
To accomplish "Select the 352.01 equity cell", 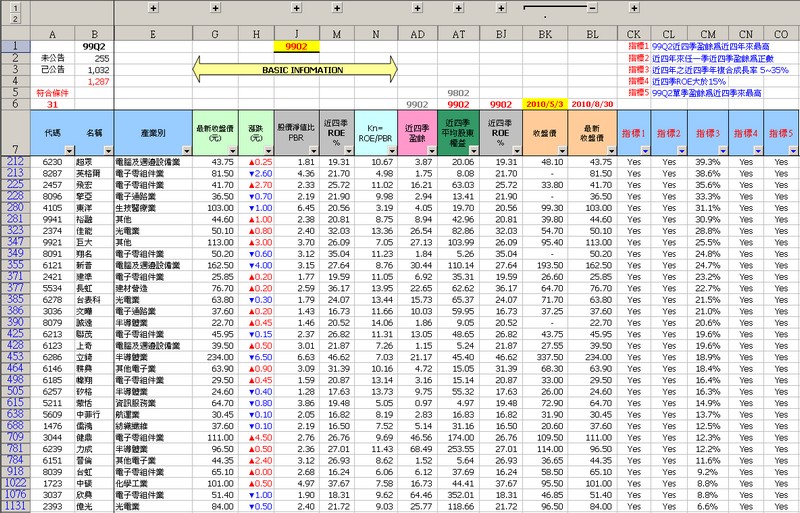I will (x=459, y=495).
